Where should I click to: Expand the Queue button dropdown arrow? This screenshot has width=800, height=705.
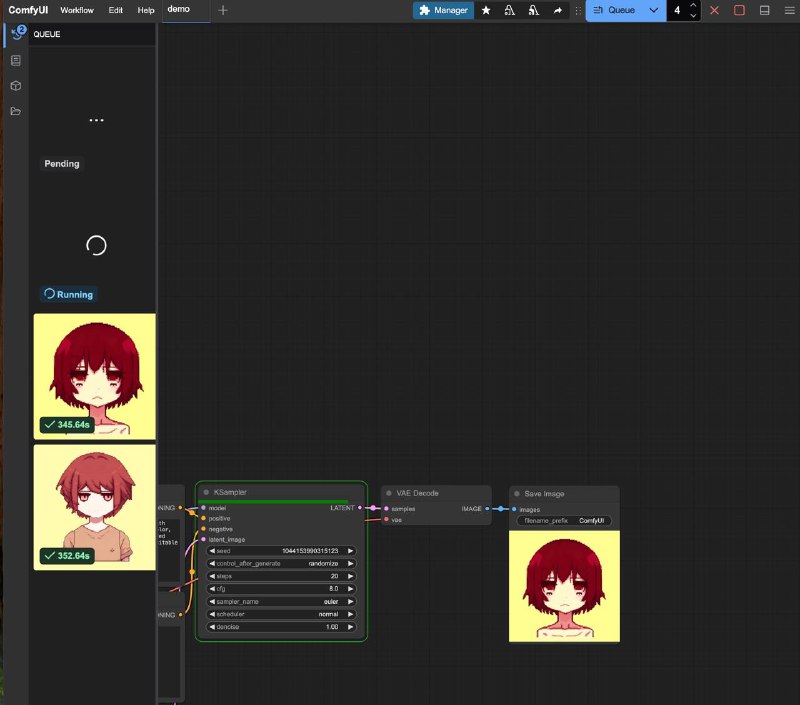654,10
